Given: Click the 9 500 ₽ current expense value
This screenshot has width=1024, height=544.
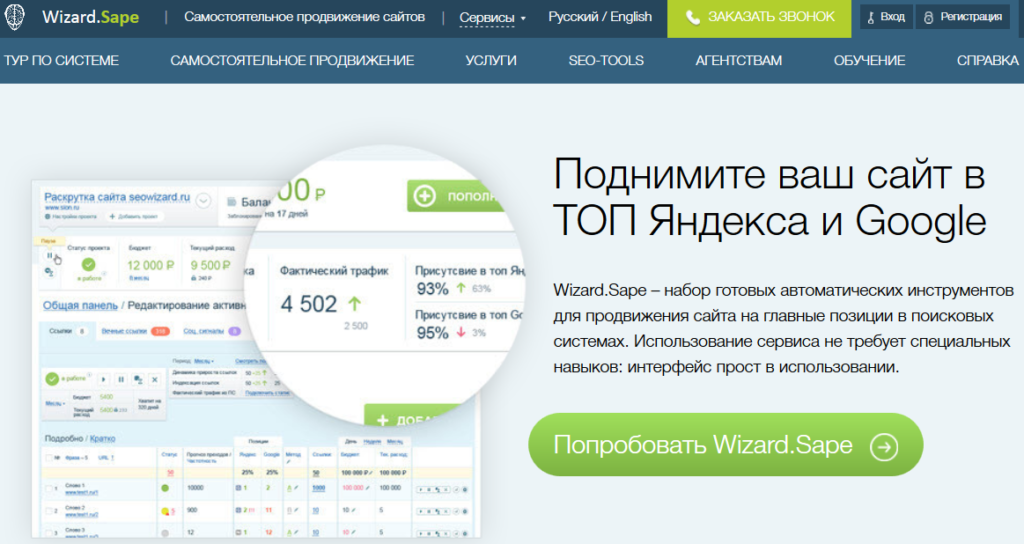Looking at the screenshot, I should tap(210, 265).
